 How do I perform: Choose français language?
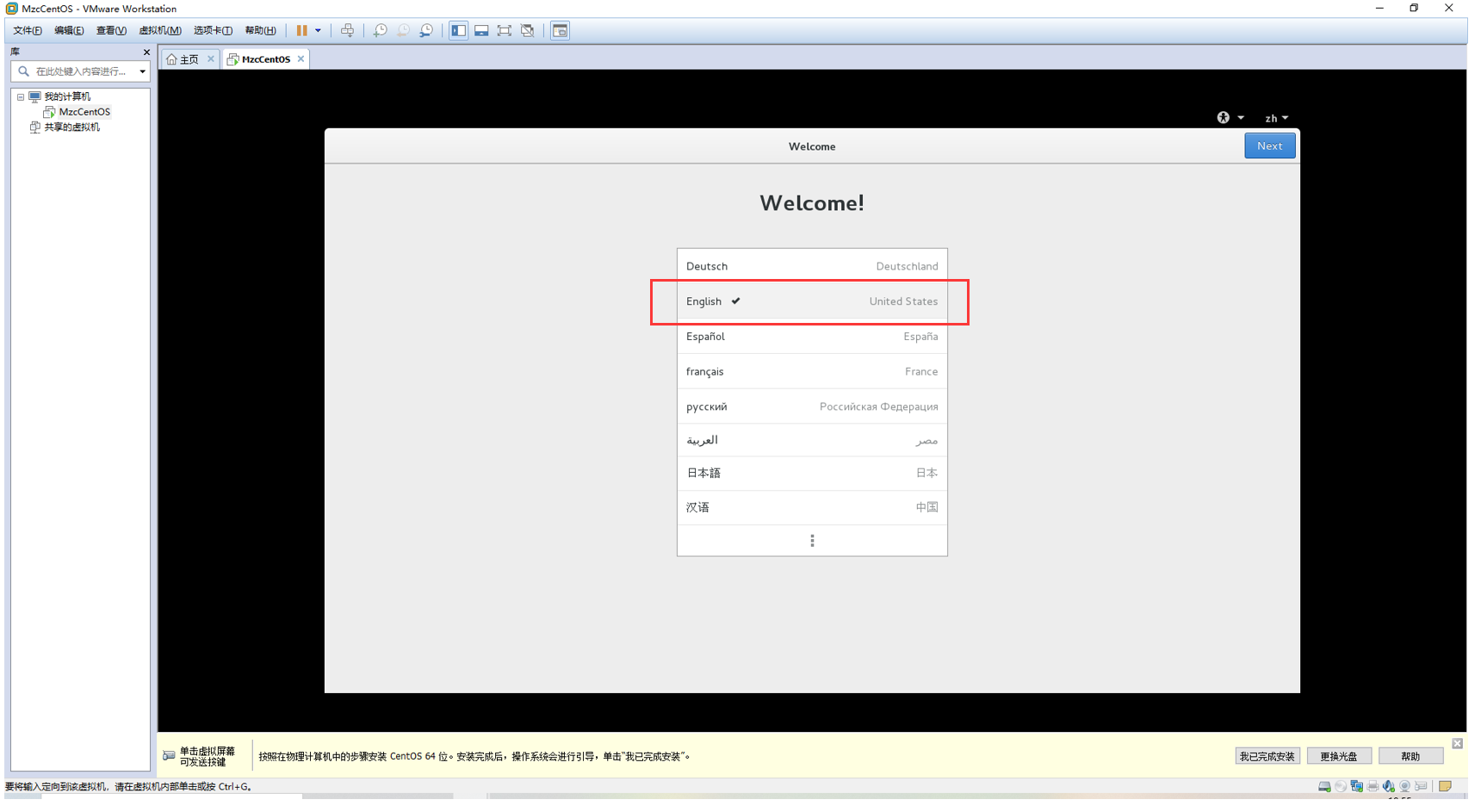pyautogui.click(x=812, y=373)
